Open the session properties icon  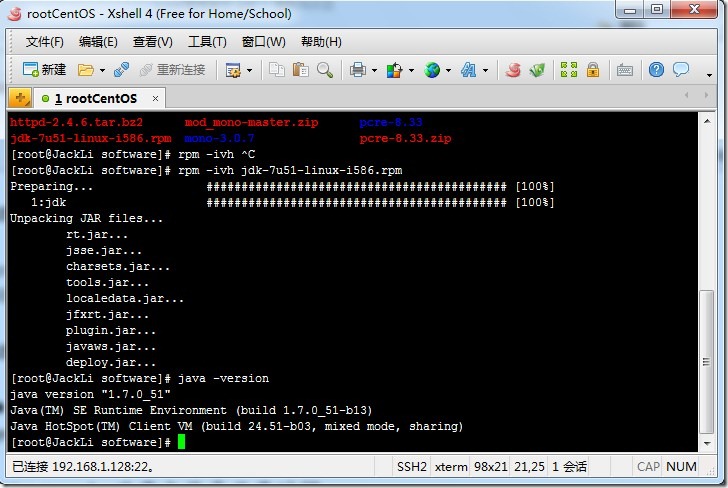[x=233, y=70]
